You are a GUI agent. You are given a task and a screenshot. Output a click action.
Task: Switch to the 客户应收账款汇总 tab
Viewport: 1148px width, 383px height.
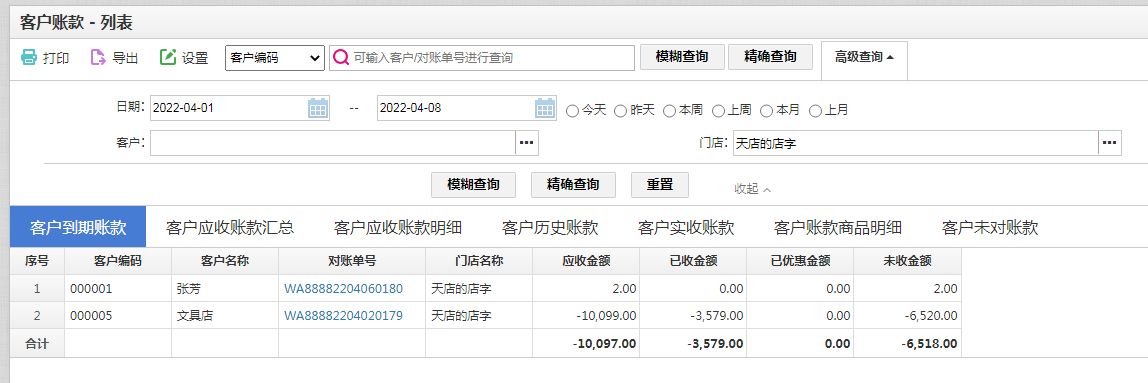click(230, 227)
